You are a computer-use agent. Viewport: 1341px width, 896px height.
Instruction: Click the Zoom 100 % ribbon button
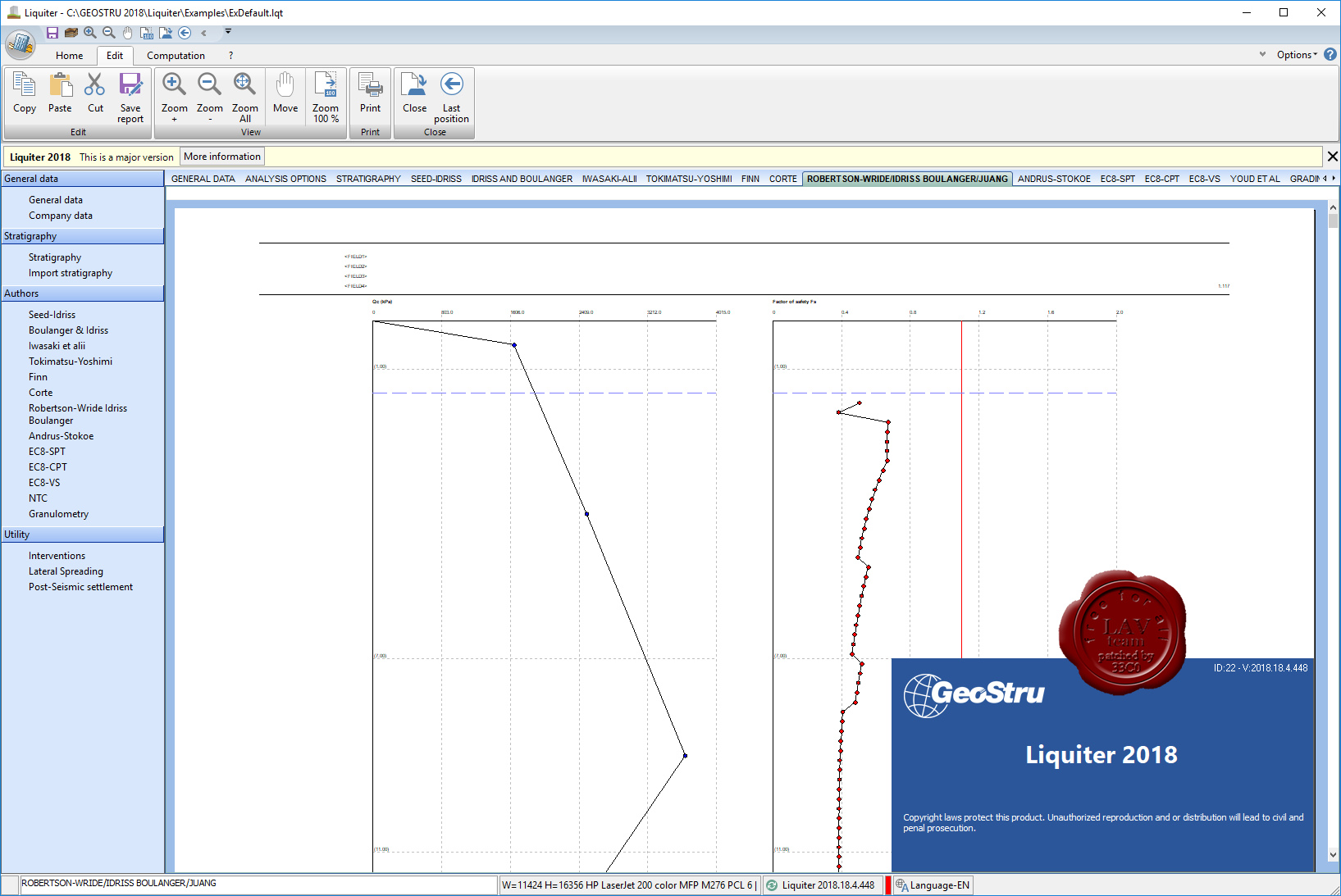pyautogui.click(x=326, y=98)
